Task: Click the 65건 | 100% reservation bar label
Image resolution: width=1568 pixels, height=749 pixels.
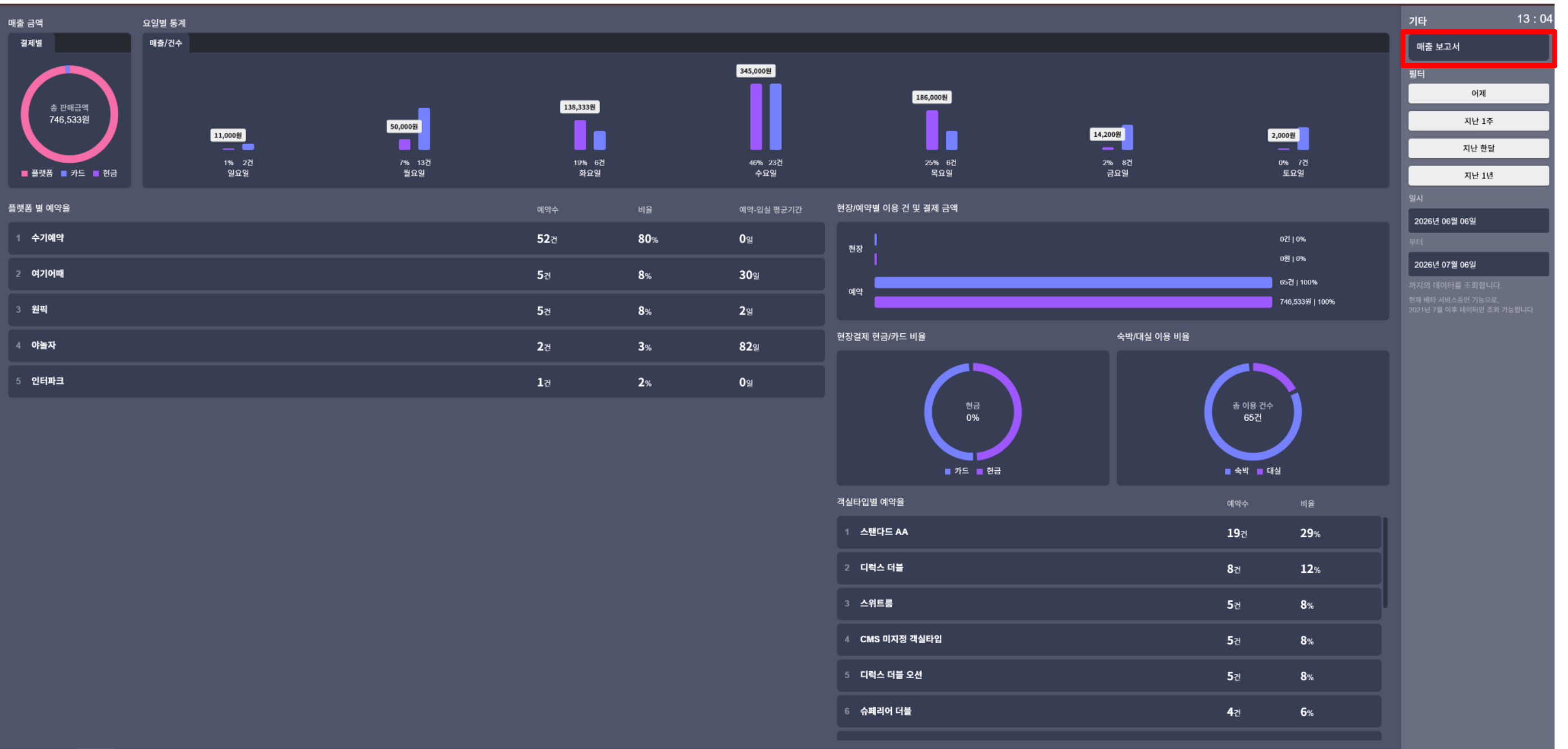Action: (1298, 283)
